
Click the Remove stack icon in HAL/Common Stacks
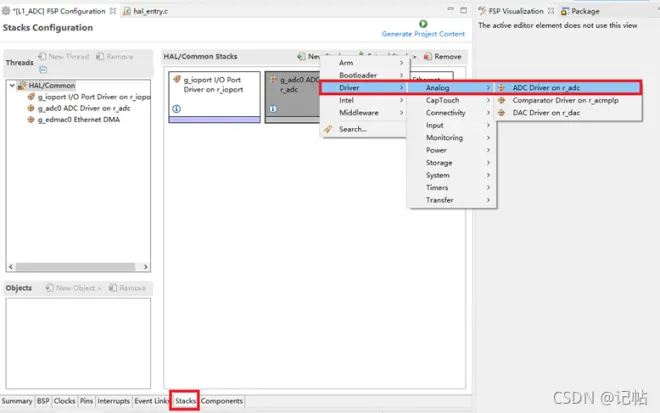point(428,56)
